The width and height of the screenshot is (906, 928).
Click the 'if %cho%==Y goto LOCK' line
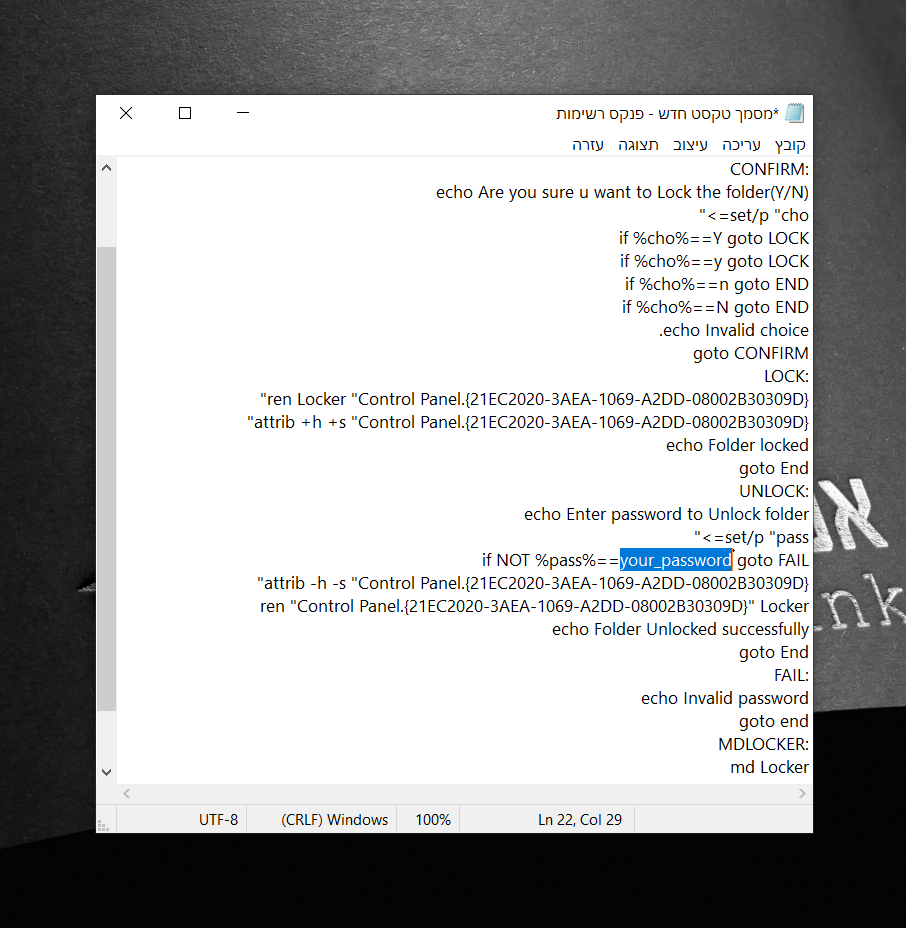[714, 239]
